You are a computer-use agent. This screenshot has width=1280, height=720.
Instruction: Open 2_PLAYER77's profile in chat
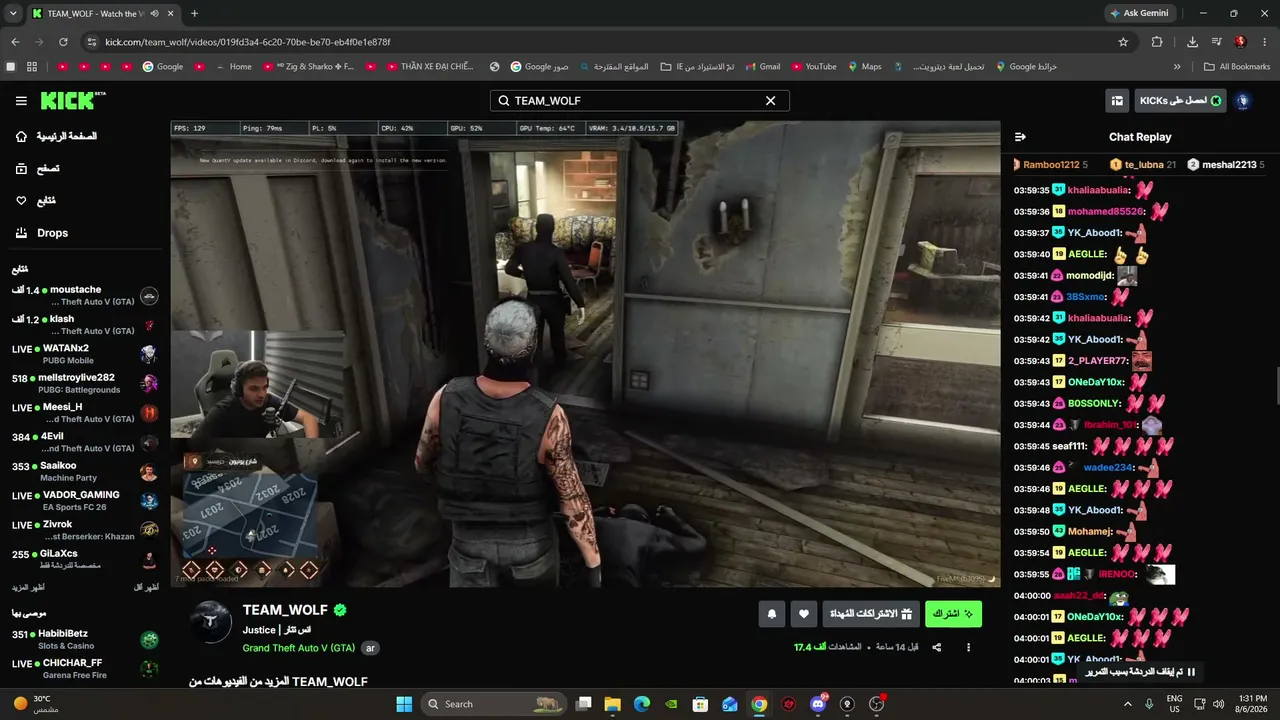(1098, 361)
